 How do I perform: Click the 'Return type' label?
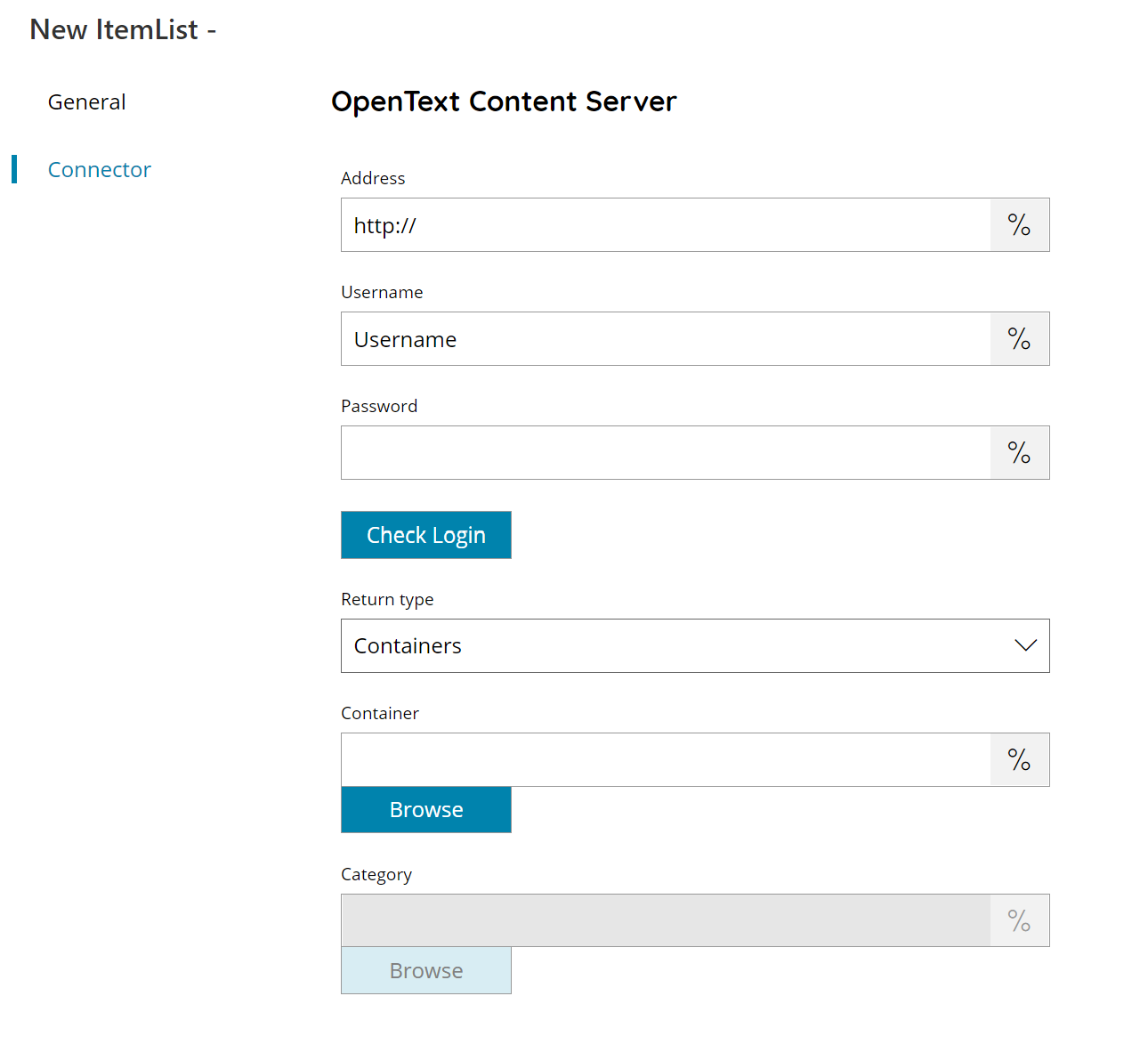click(387, 600)
